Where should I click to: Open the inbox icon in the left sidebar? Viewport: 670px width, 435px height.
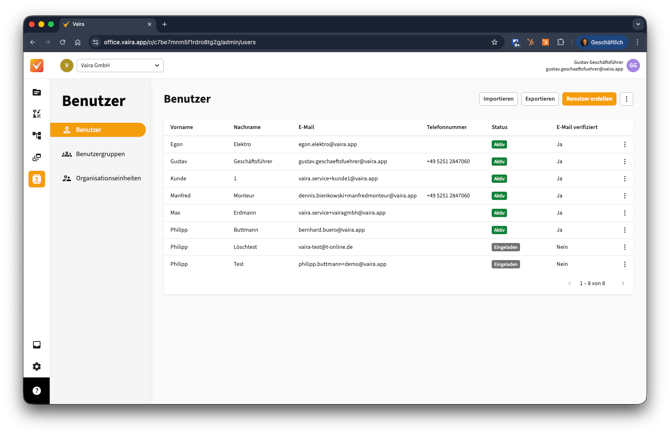point(37,345)
